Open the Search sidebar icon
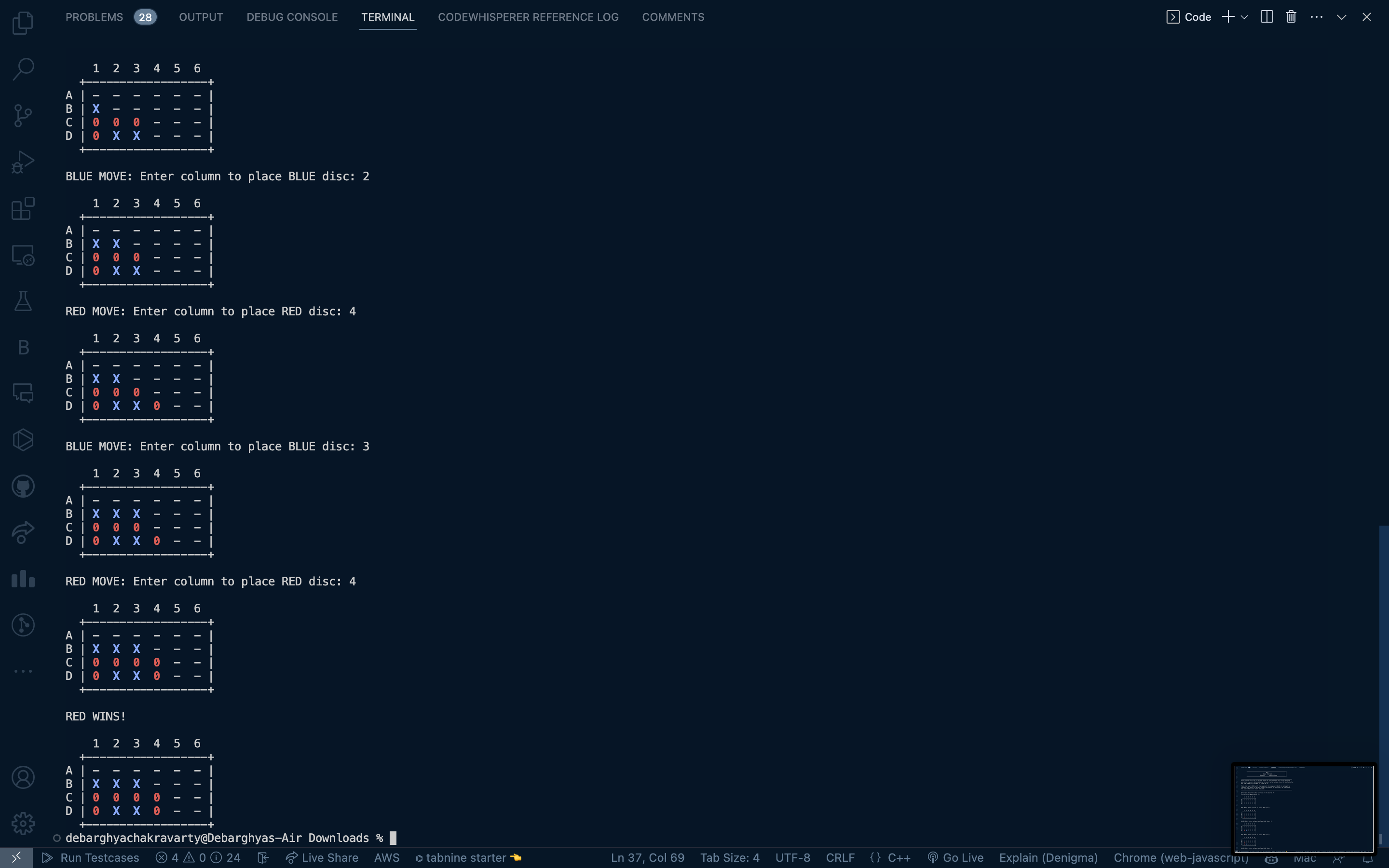Screen dimensions: 1389x868 [23, 69]
